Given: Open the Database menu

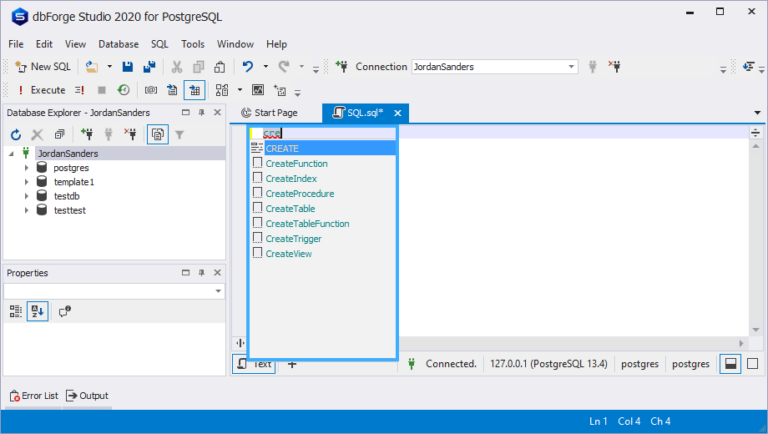Looking at the screenshot, I should pos(119,44).
